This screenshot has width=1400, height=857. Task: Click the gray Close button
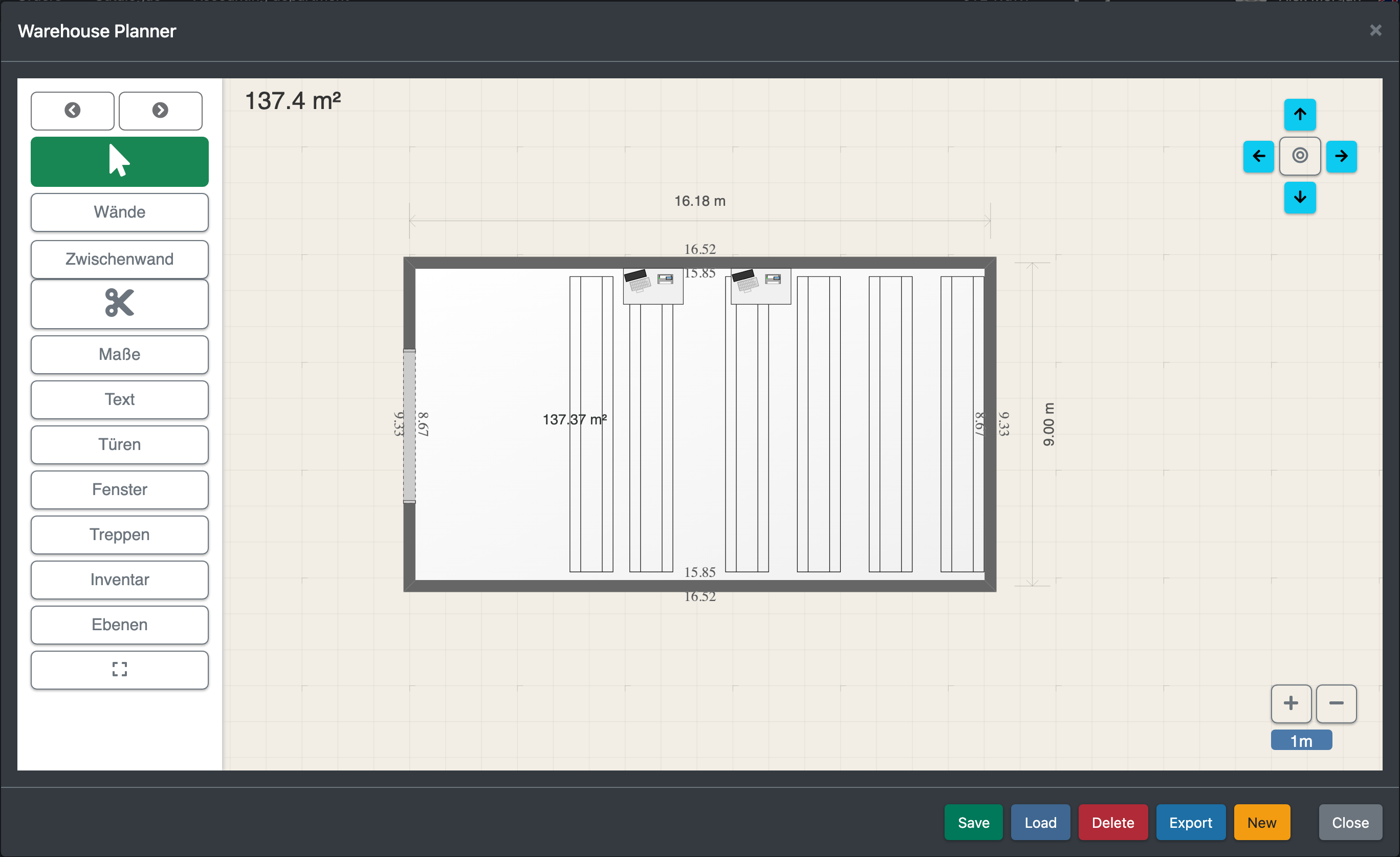[x=1350, y=822]
